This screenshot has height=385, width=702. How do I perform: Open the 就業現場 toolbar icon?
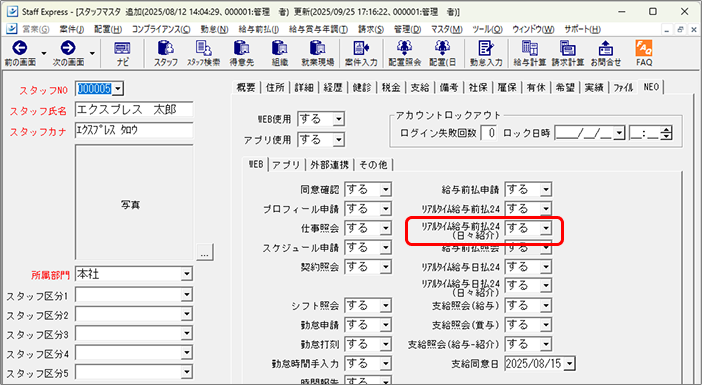(x=318, y=53)
